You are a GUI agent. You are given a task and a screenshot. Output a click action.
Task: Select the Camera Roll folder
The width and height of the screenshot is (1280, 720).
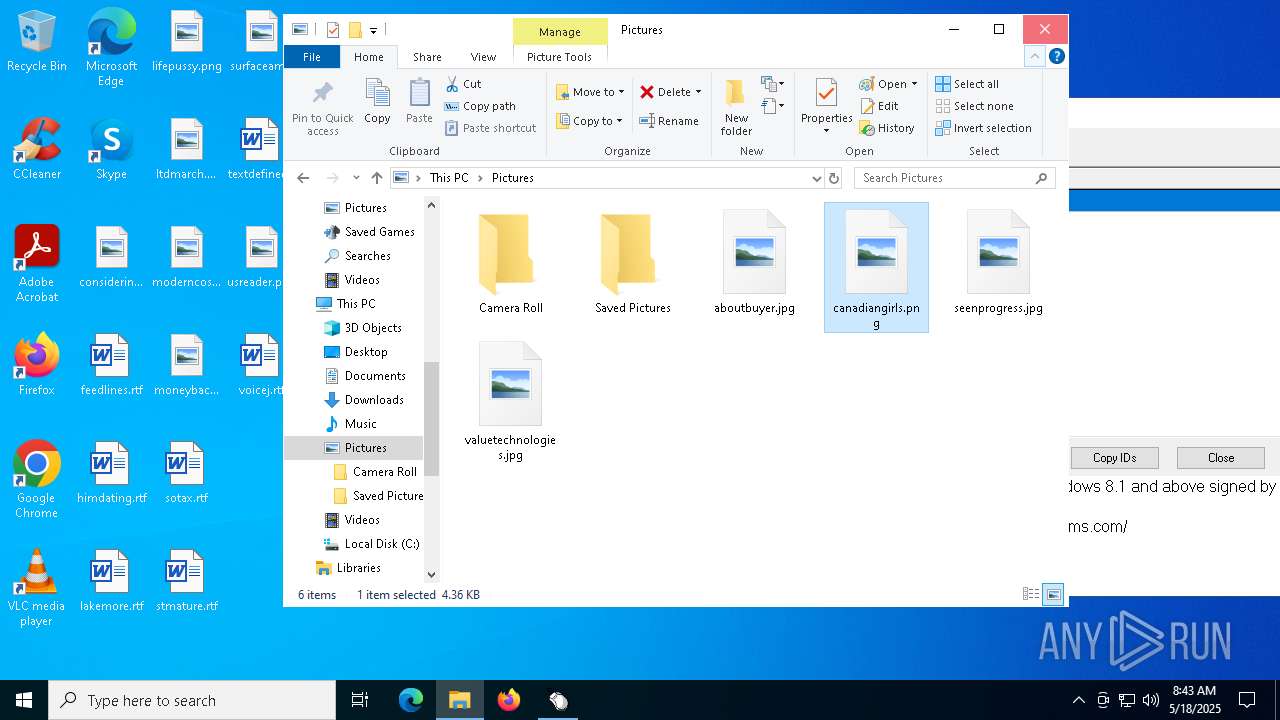[511, 264]
